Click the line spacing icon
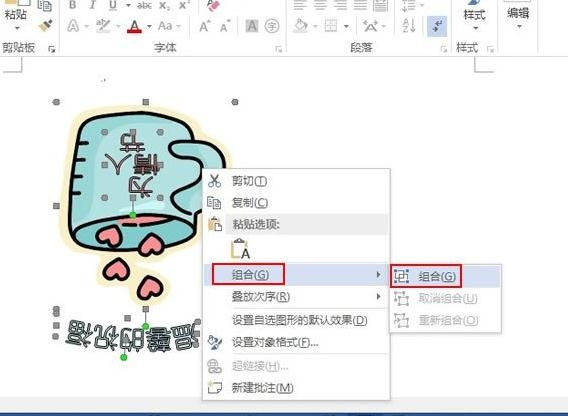 pyautogui.click(x=409, y=5)
